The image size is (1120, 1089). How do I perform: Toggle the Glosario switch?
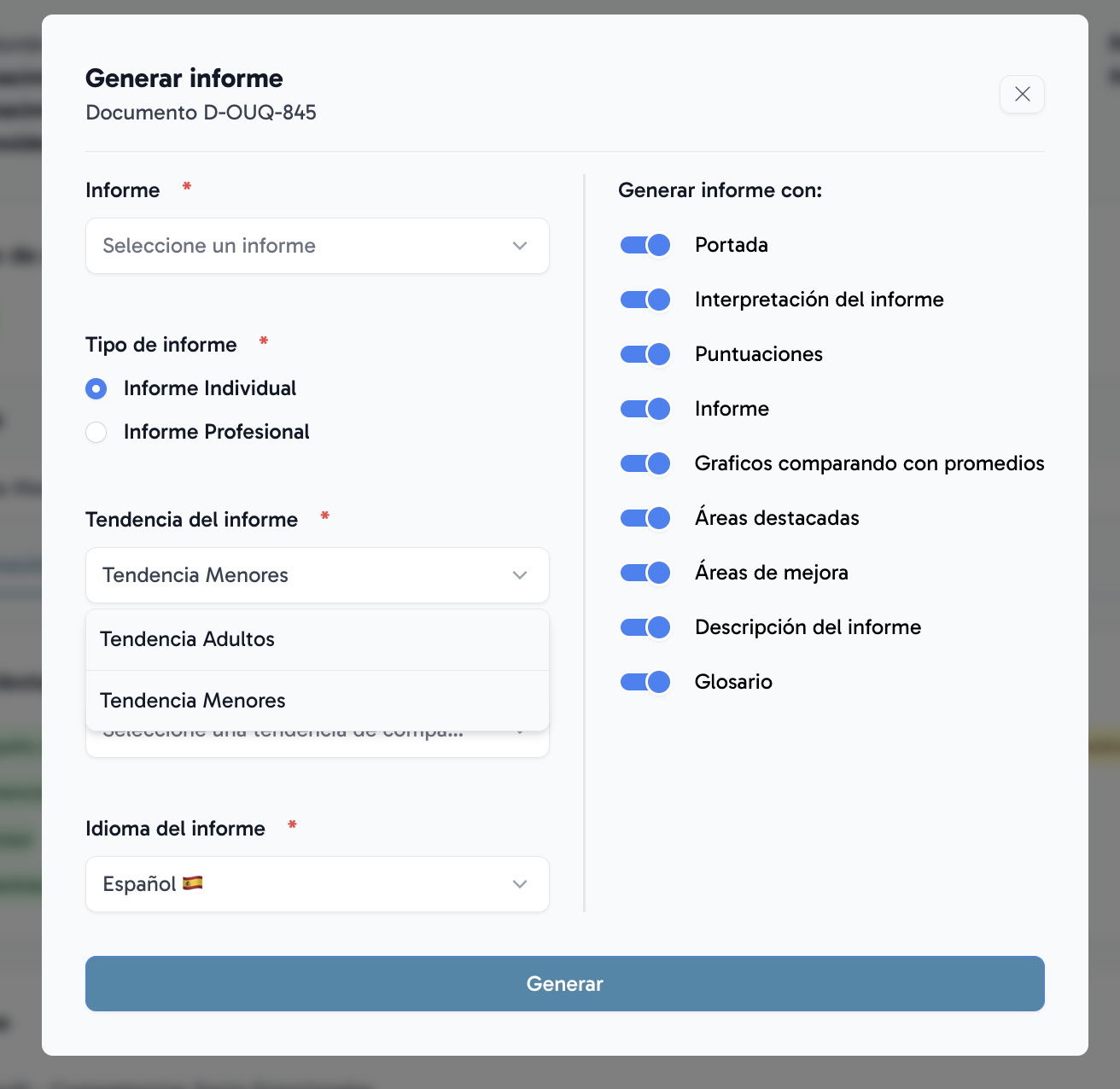[645, 683]
